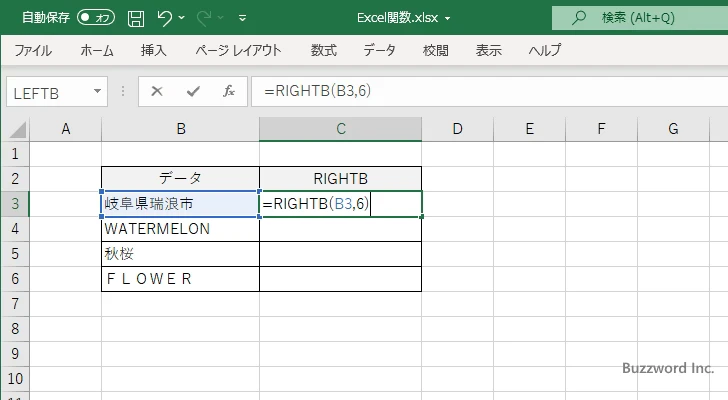This screenshot has width=728, height=400.
Task: Toggle the AutoSave switch
Action: 96,18
